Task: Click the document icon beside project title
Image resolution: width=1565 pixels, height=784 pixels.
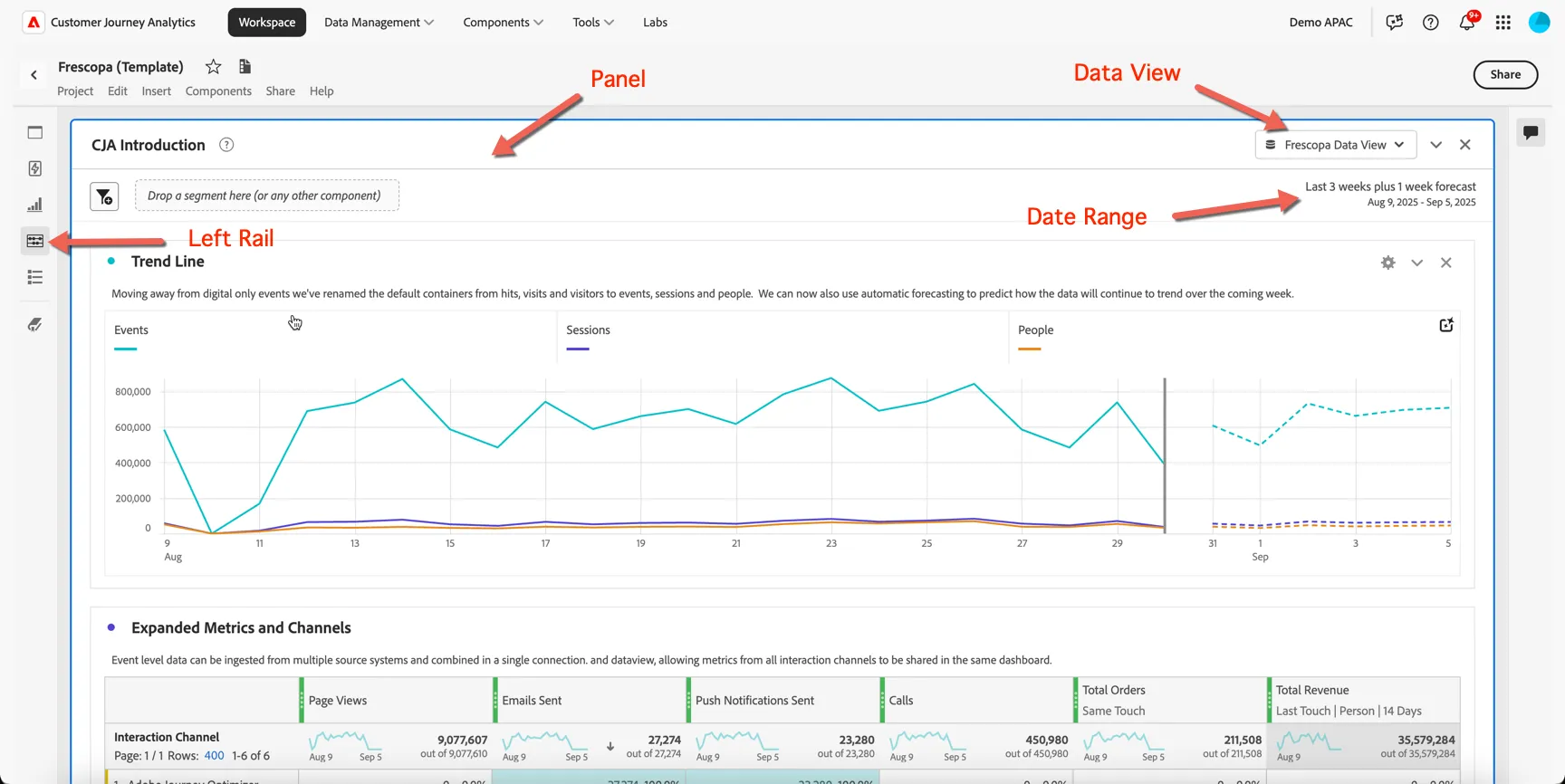Action: coord(245,66)
